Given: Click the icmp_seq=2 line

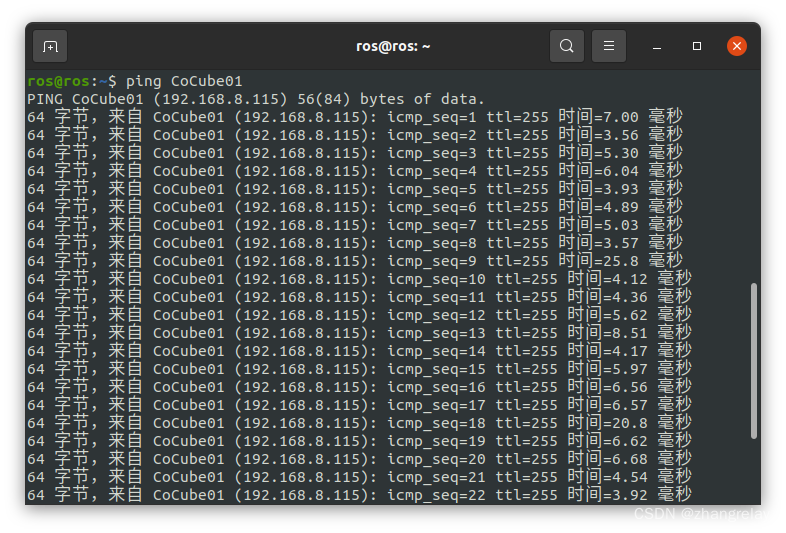Looking at the screenshot, I should coord(355,135).
